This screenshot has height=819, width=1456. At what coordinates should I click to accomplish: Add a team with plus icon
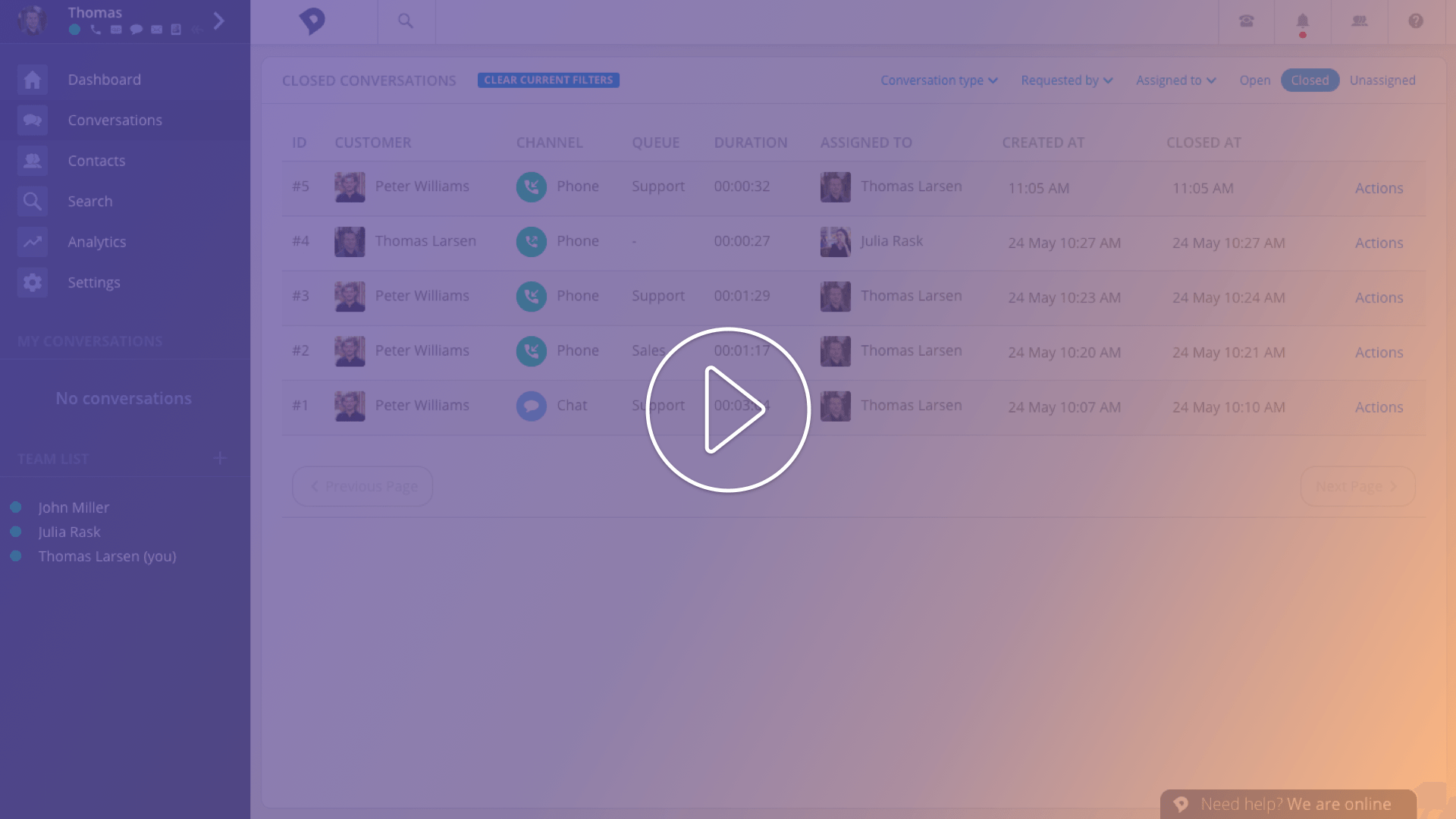(x=220, y=458)
